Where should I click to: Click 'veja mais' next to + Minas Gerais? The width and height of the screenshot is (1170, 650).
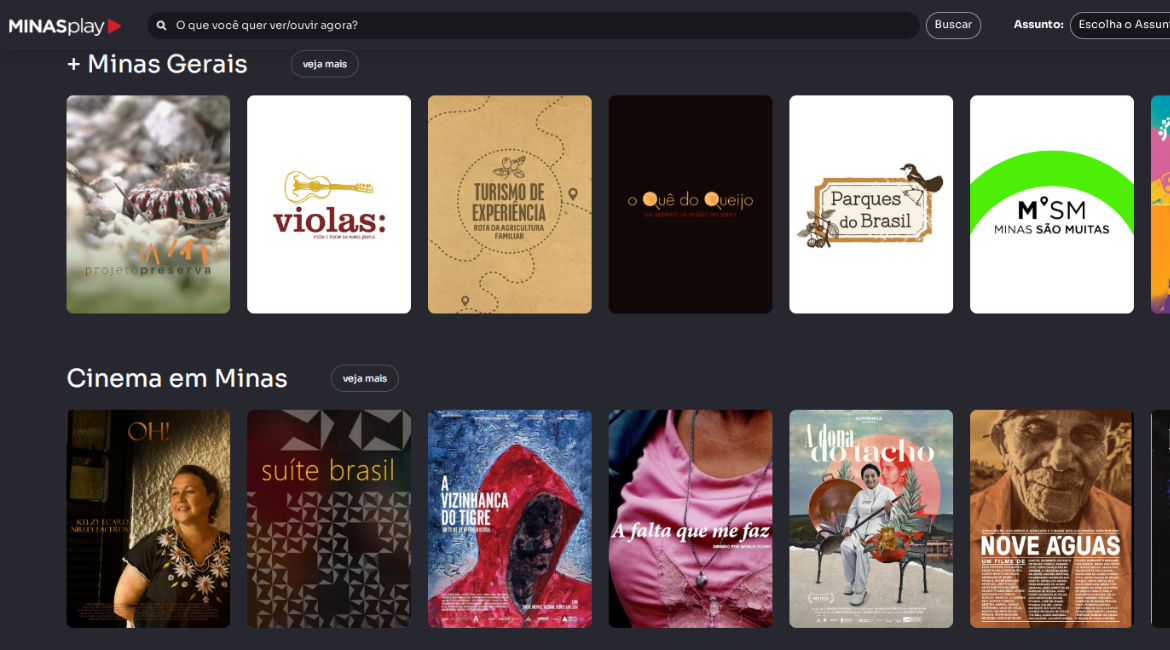tap(324, 64)
